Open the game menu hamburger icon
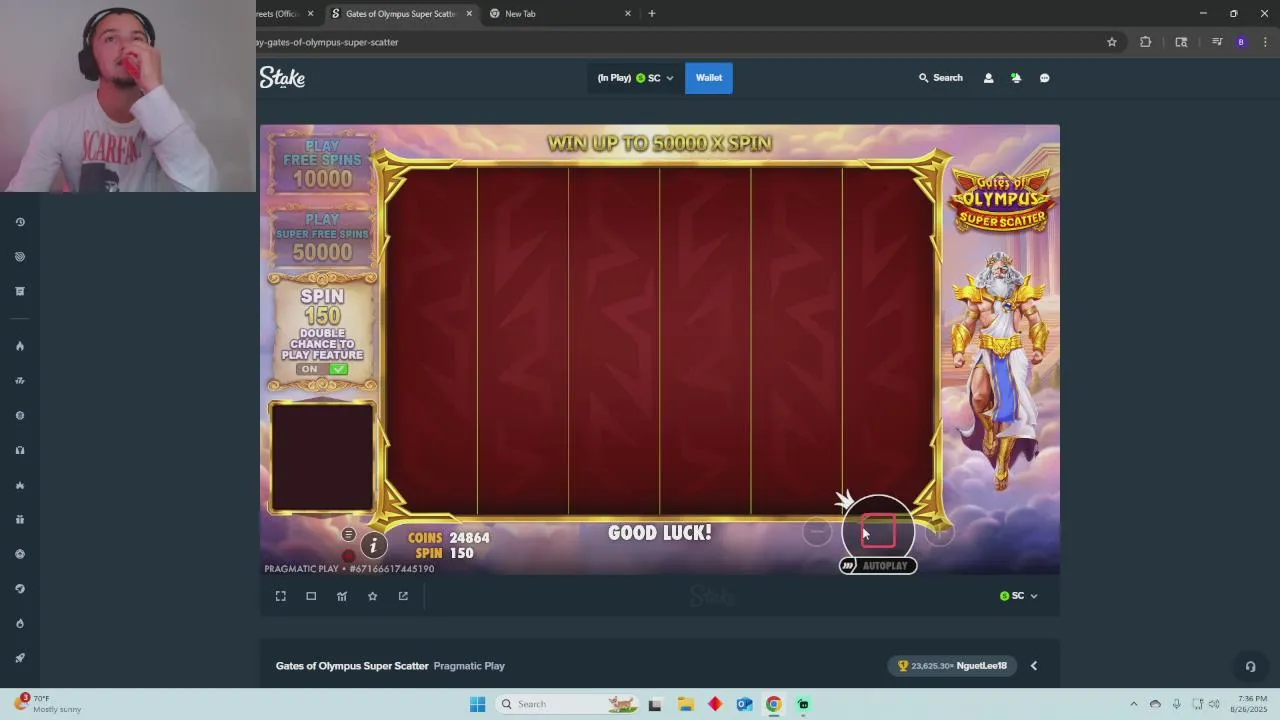The image size is (1280, 720). [348, 535]
